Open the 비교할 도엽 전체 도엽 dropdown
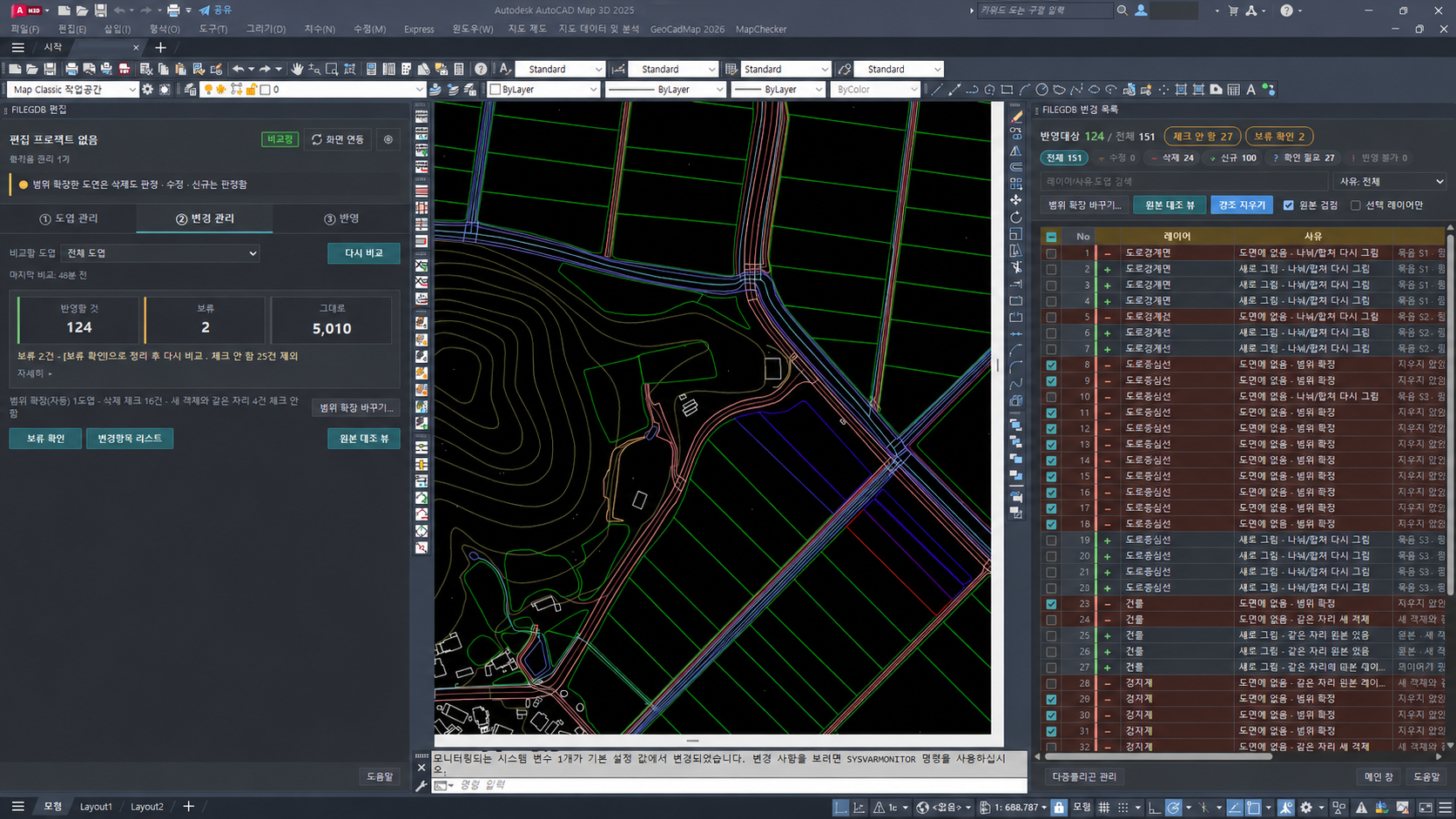 [x=161, y=253]
